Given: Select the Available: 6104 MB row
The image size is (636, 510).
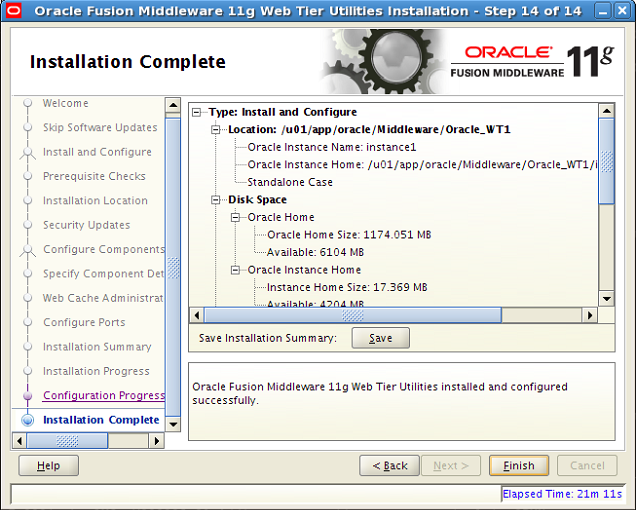Looking at the screenshot, I should coord(316,252).
